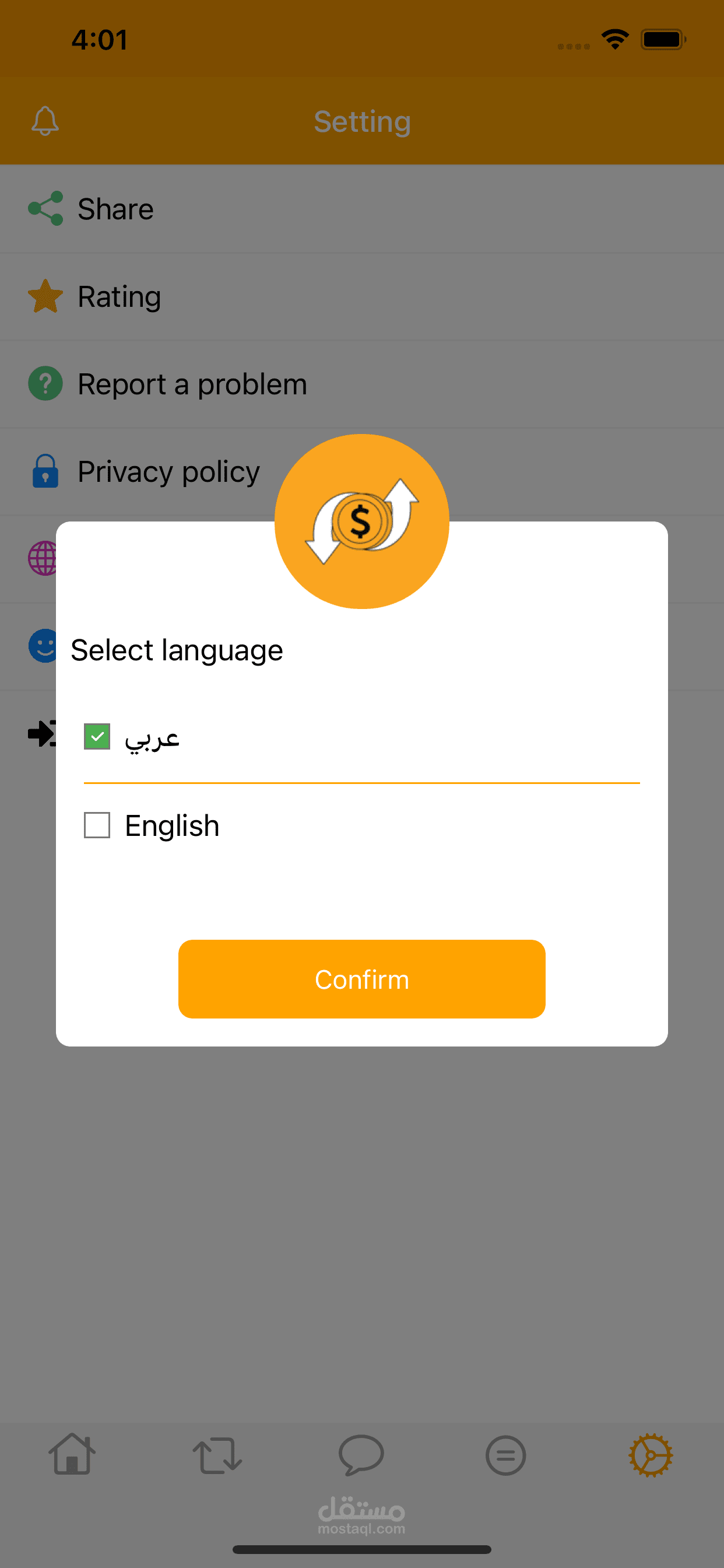Open the list menu circle tab

505,1455
